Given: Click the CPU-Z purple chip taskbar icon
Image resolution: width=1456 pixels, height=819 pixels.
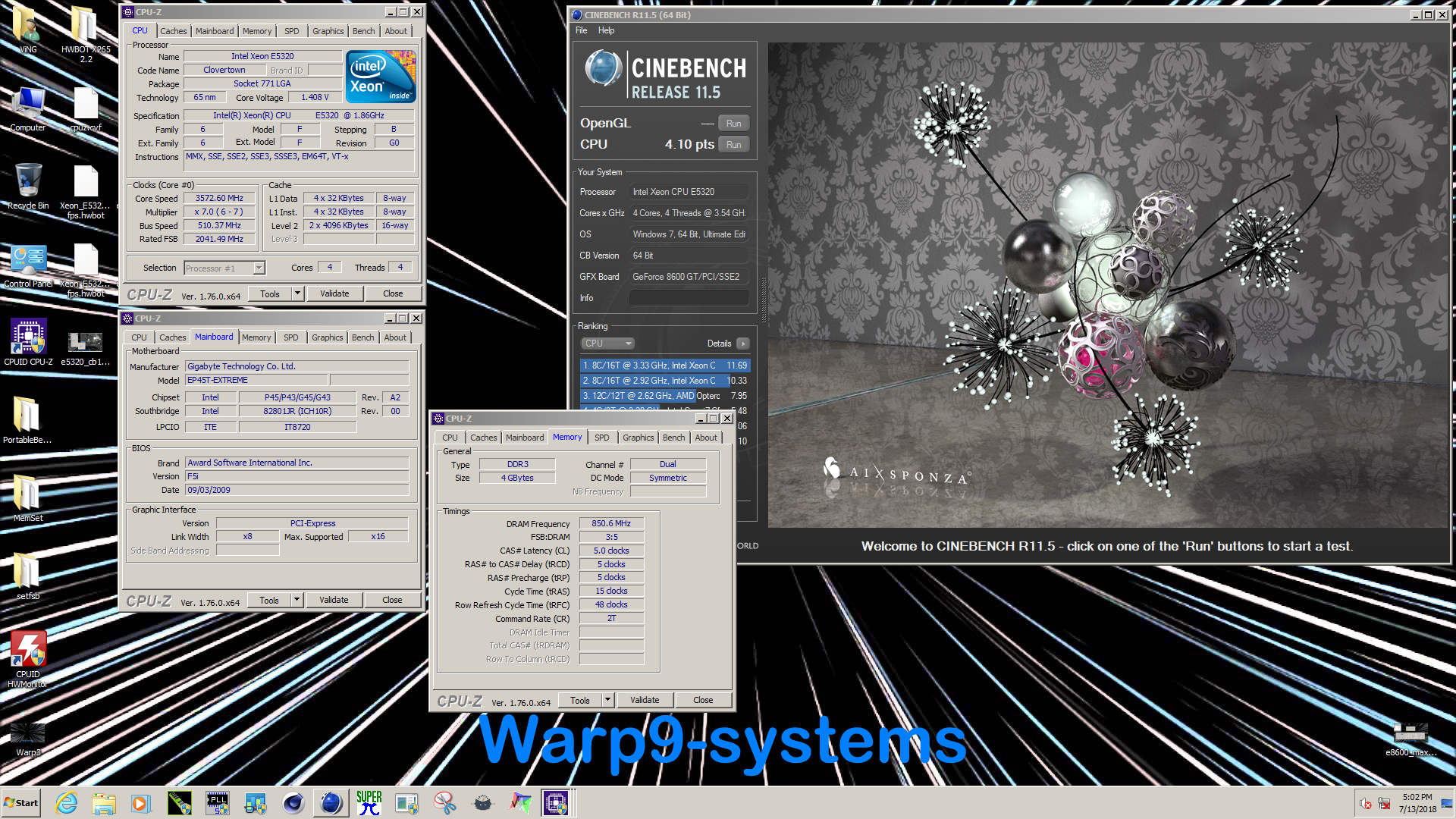Looking at the screenshot, I should point(556,803).
